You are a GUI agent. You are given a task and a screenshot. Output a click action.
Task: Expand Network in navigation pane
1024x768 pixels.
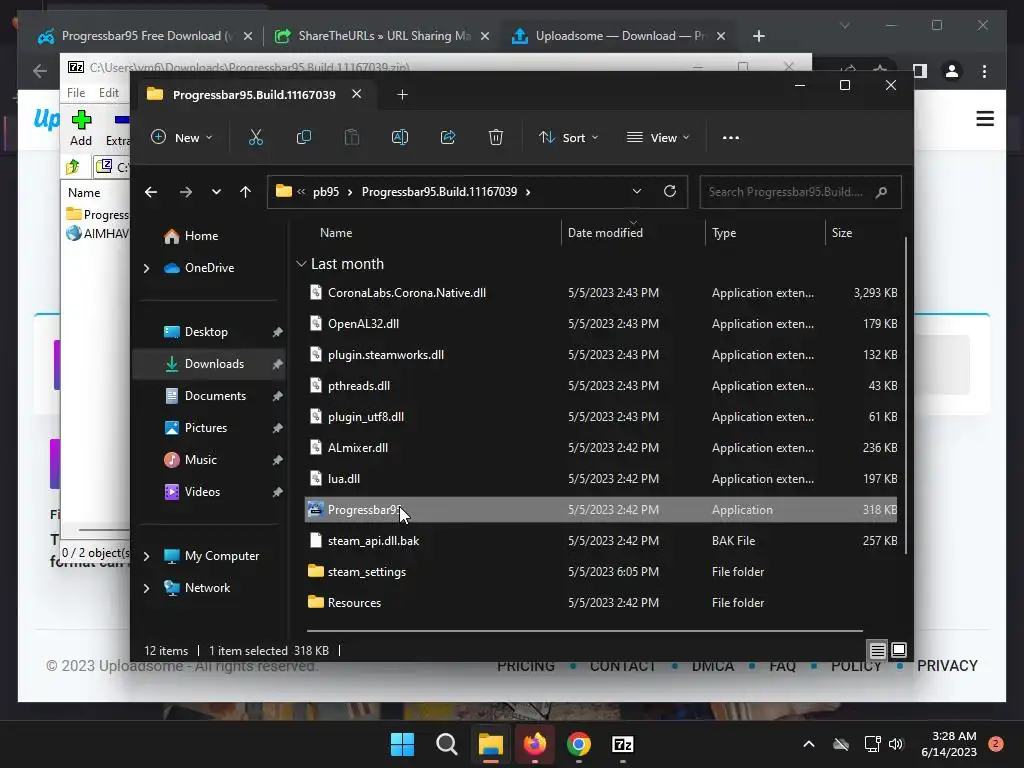click(x=146, y=588)
